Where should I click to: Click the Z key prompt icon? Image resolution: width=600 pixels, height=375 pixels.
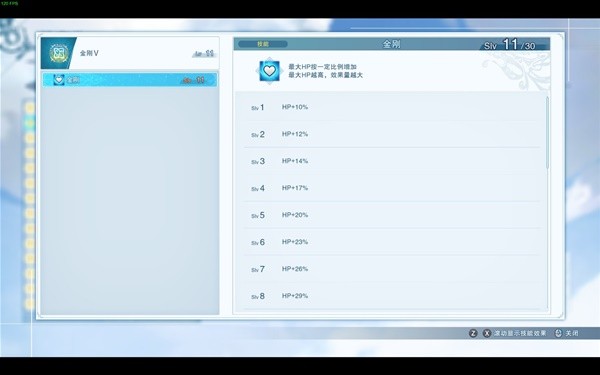[x=473, y=333]
